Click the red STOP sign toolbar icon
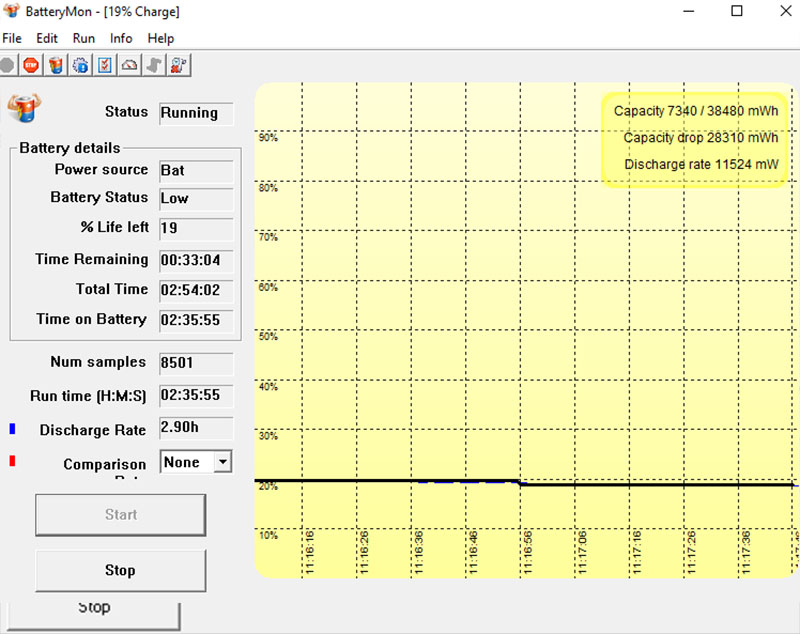The width and height of the screenshot is (800, 634). (31, 65)
